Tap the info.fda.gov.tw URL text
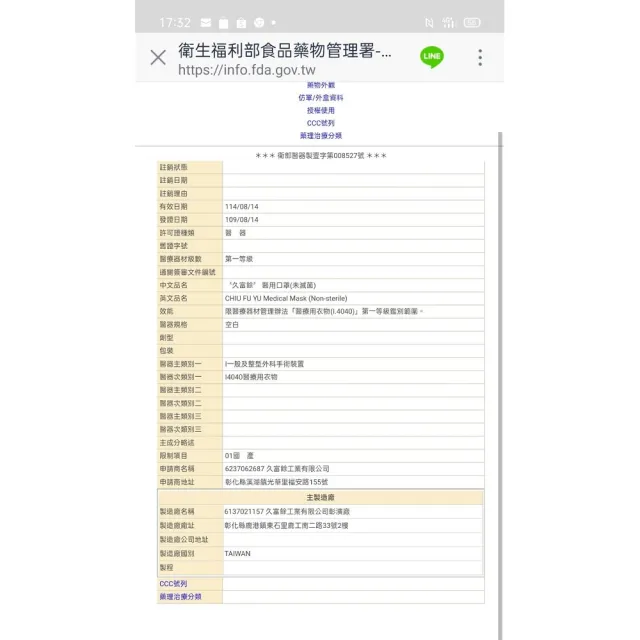This screenshot has height=640, width=640. (x=246, y=70)
